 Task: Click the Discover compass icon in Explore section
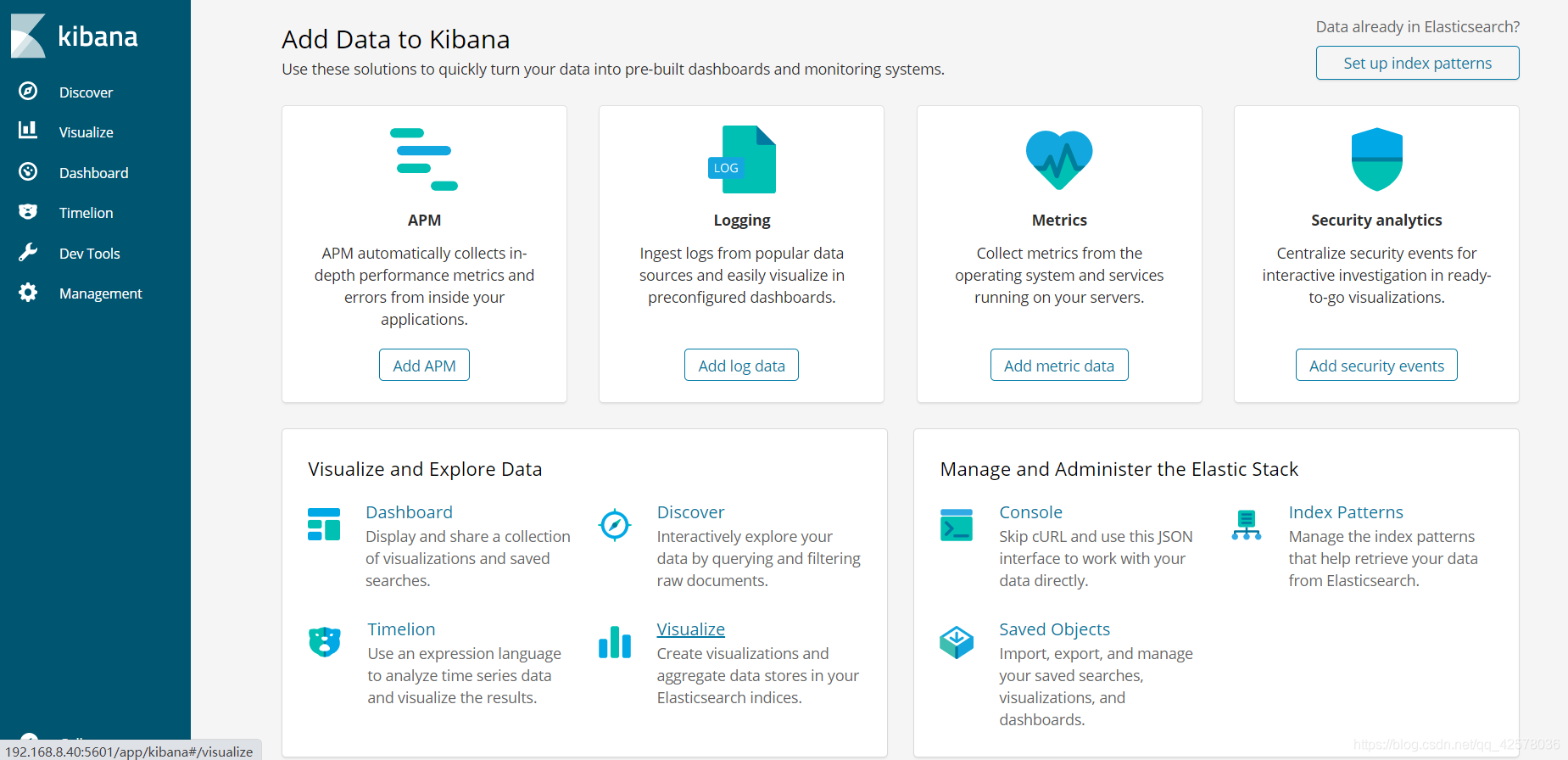coord(615,525)
